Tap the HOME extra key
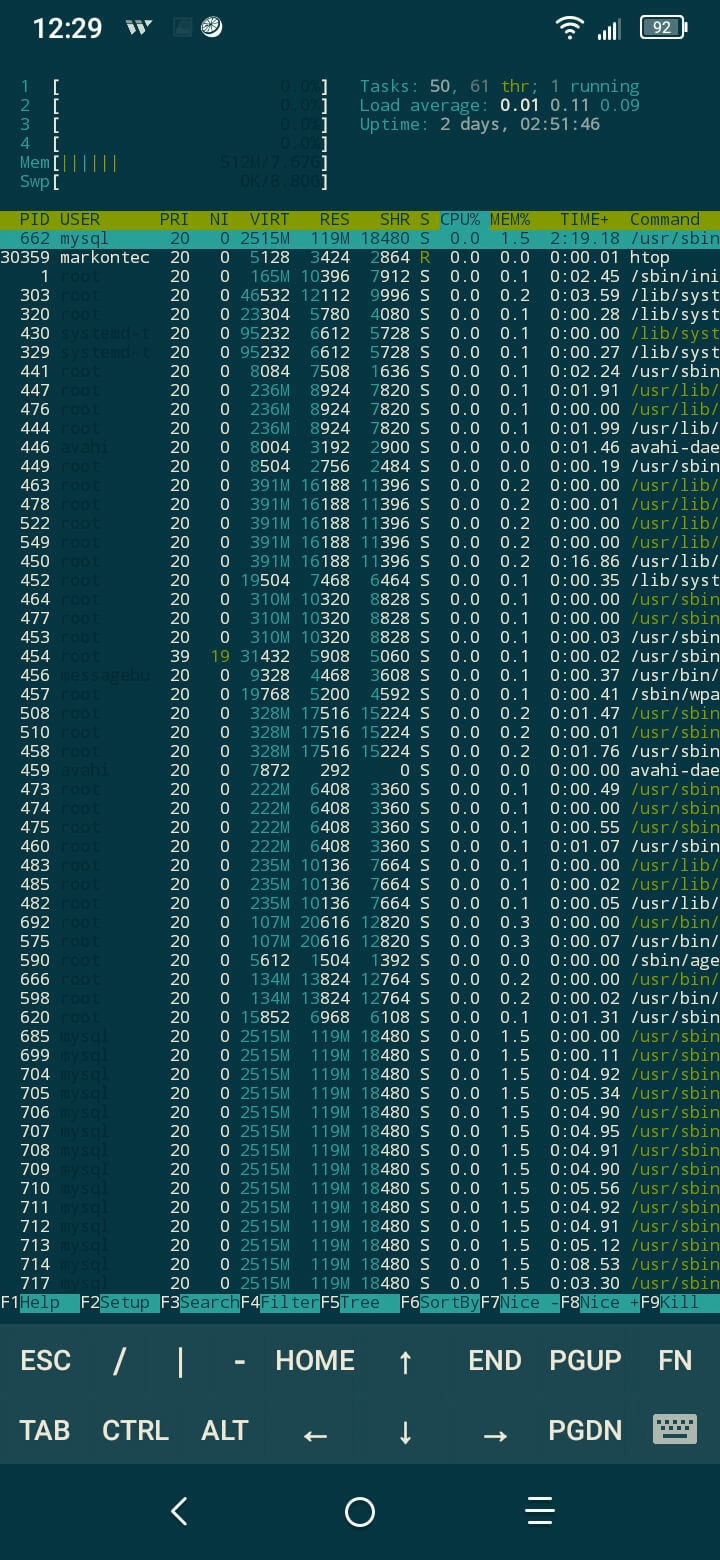Screen dimensions: 720x1560 pos(315,1360)
